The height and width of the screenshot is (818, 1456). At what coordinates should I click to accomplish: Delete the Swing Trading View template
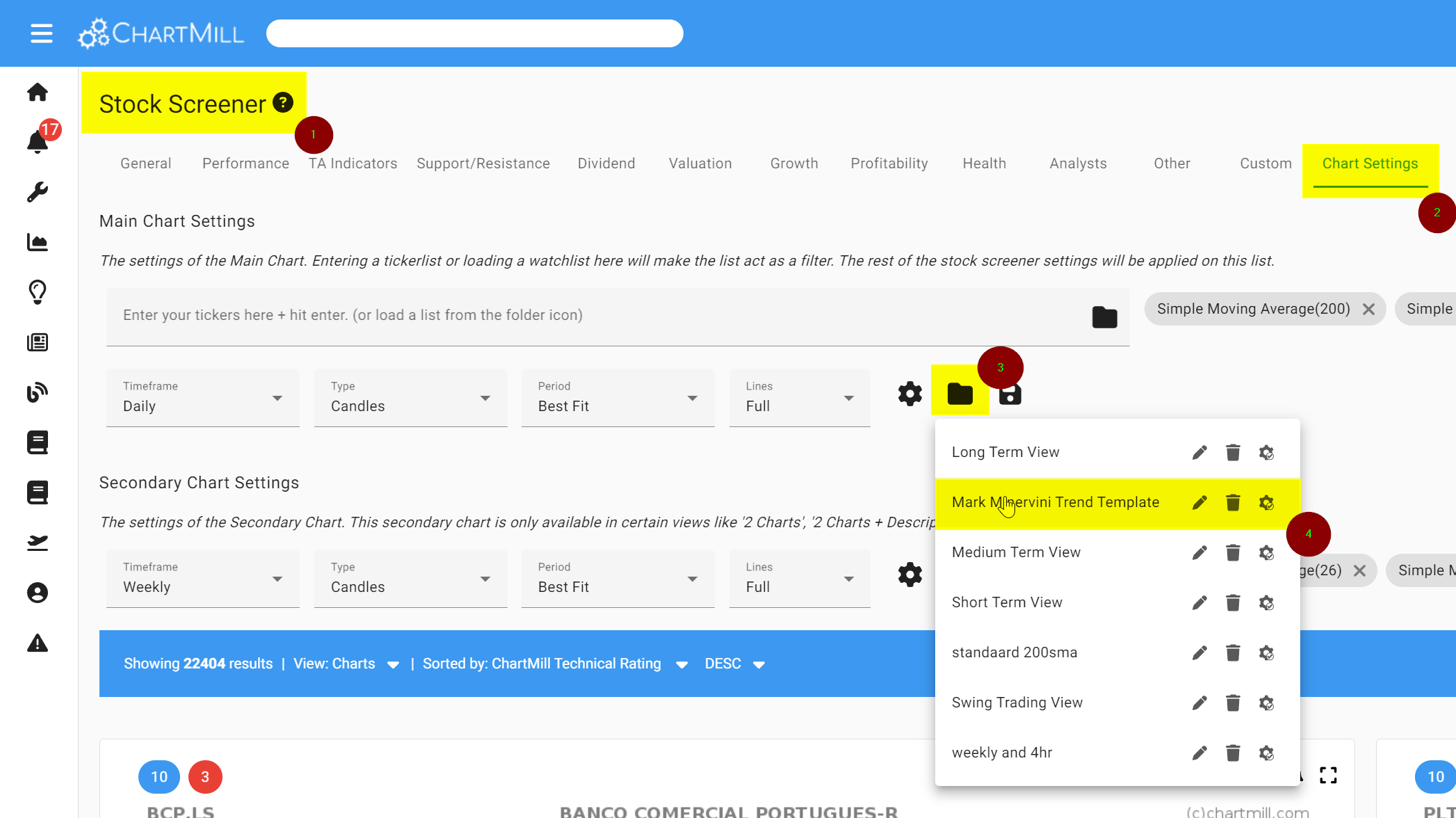tap(1233, 703)
